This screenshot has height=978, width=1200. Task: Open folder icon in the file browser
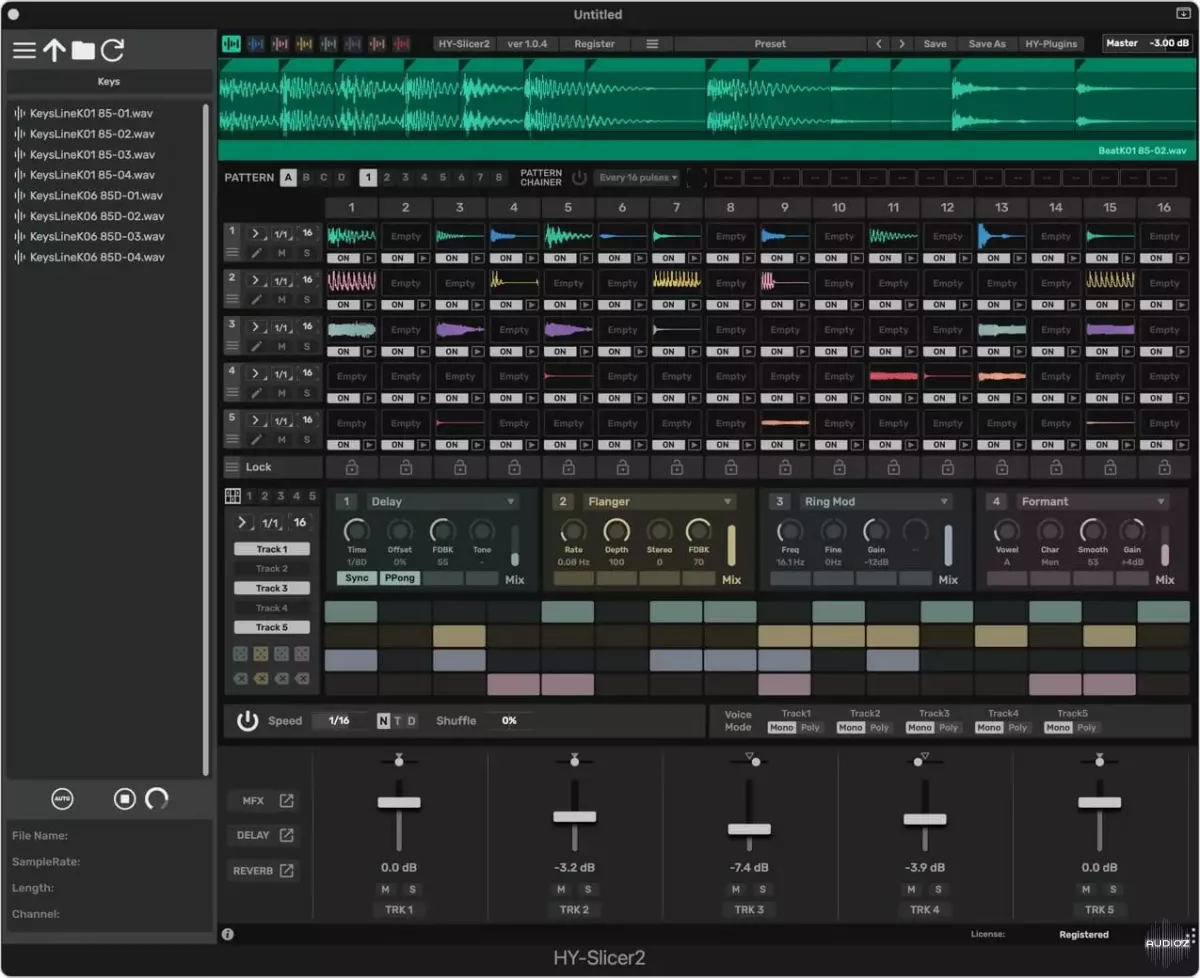coord(83,50)
